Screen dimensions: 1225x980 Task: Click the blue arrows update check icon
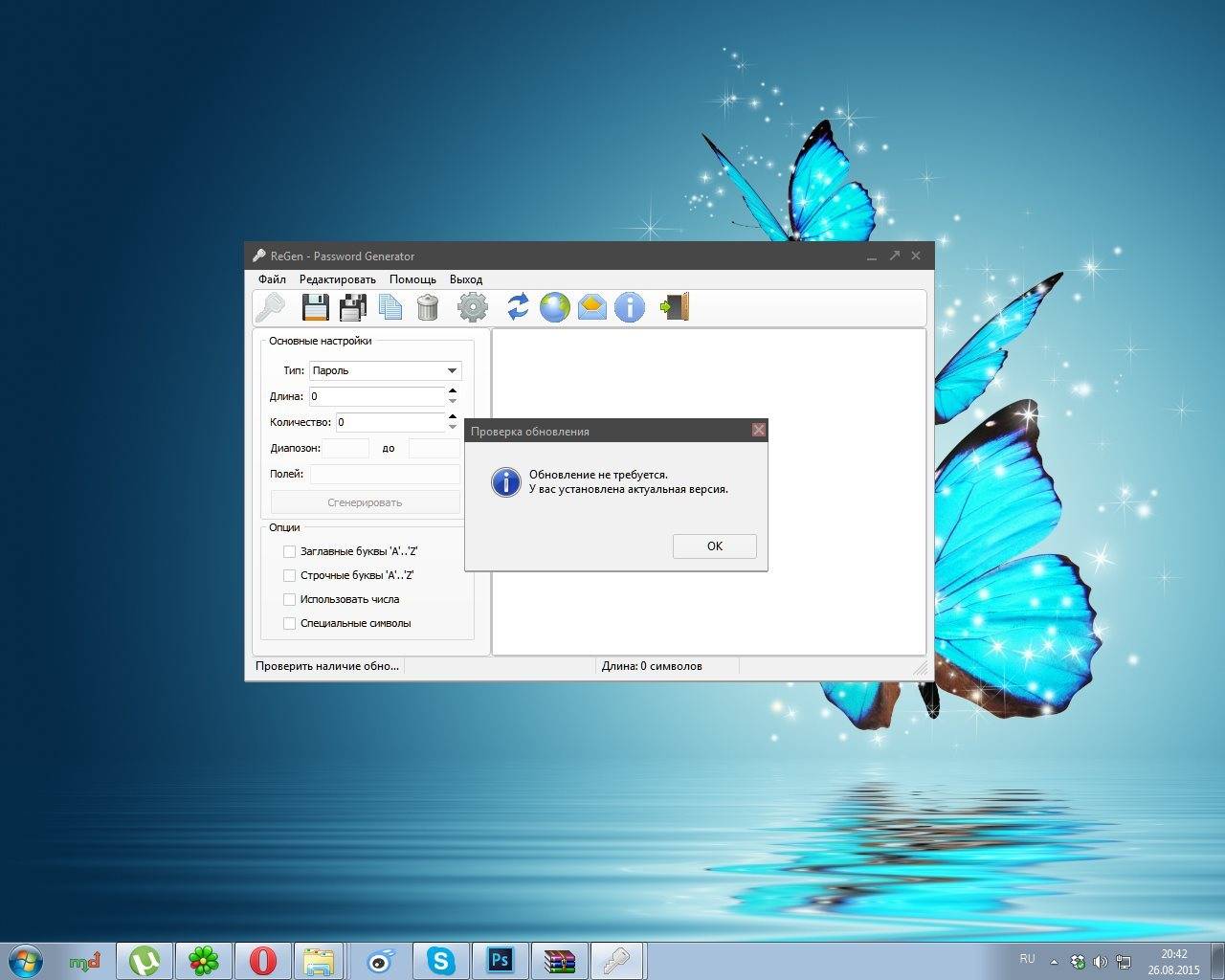[x=518, y=307]
